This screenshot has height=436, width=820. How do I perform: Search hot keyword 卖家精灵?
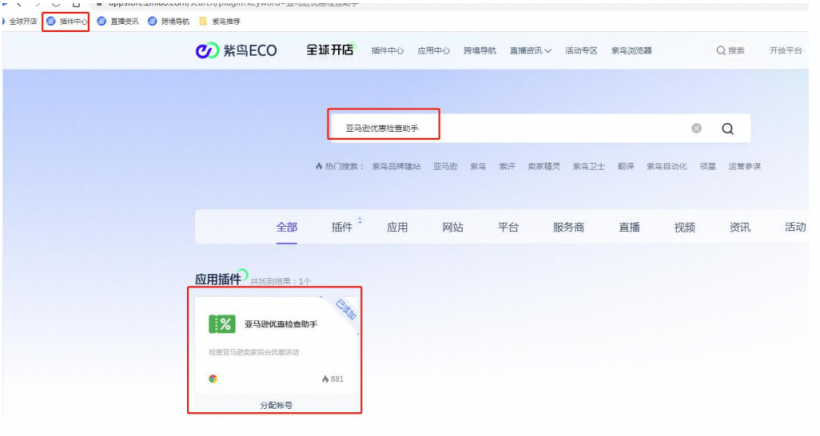[544, 166]
